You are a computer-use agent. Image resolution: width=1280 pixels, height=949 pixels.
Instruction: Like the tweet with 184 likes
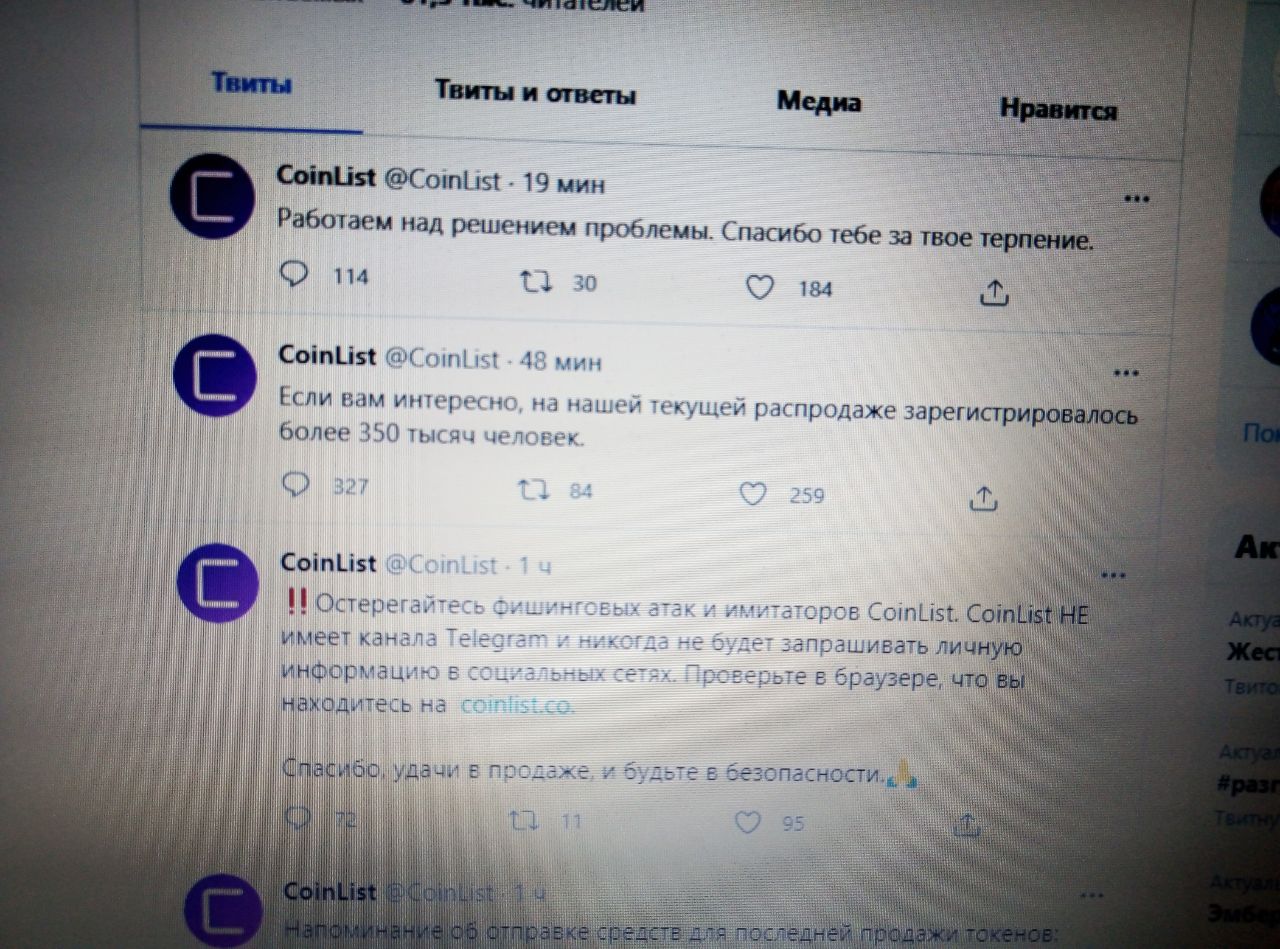point(761,288)
